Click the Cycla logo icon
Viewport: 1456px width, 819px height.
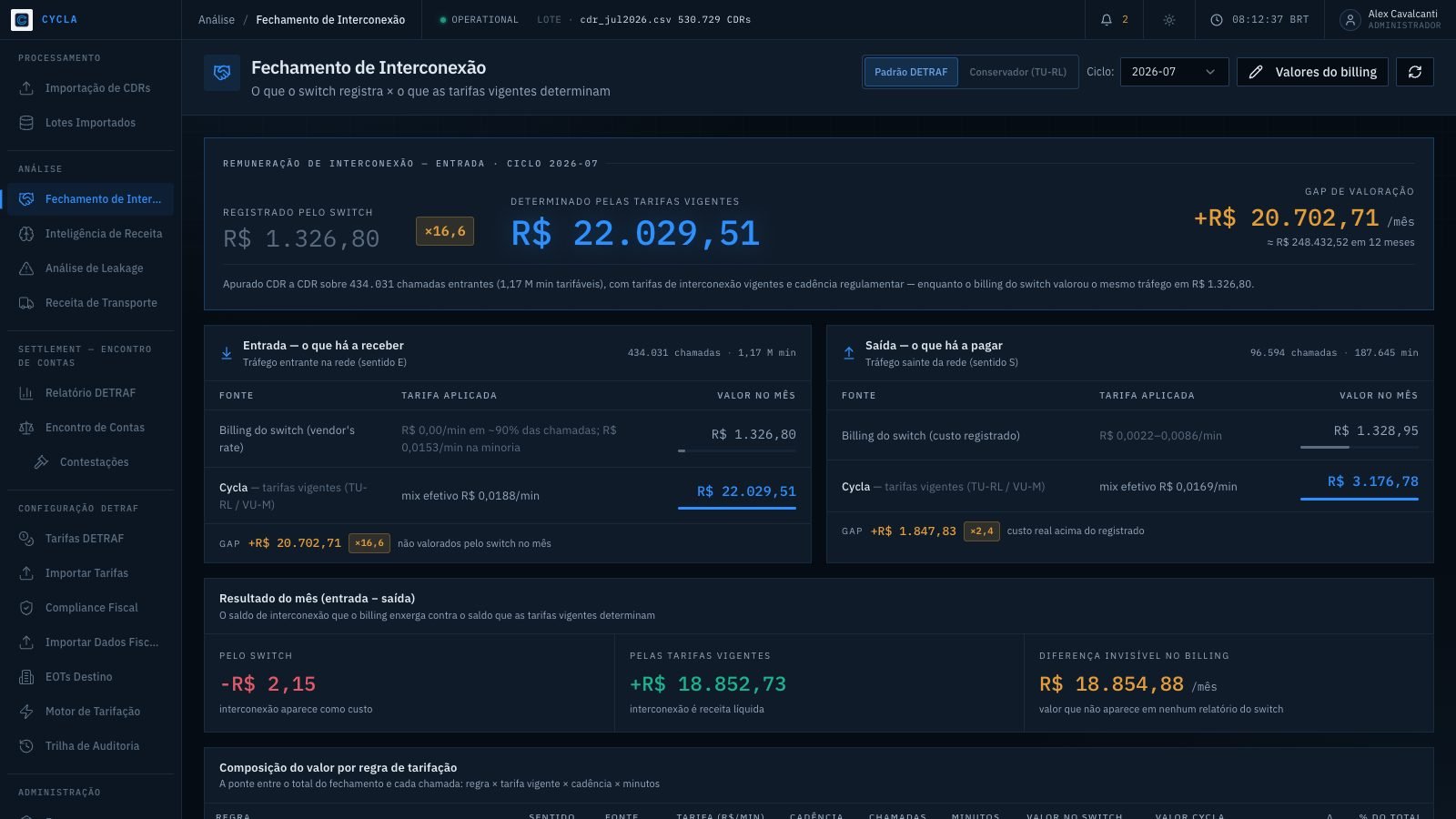(22, 19)
